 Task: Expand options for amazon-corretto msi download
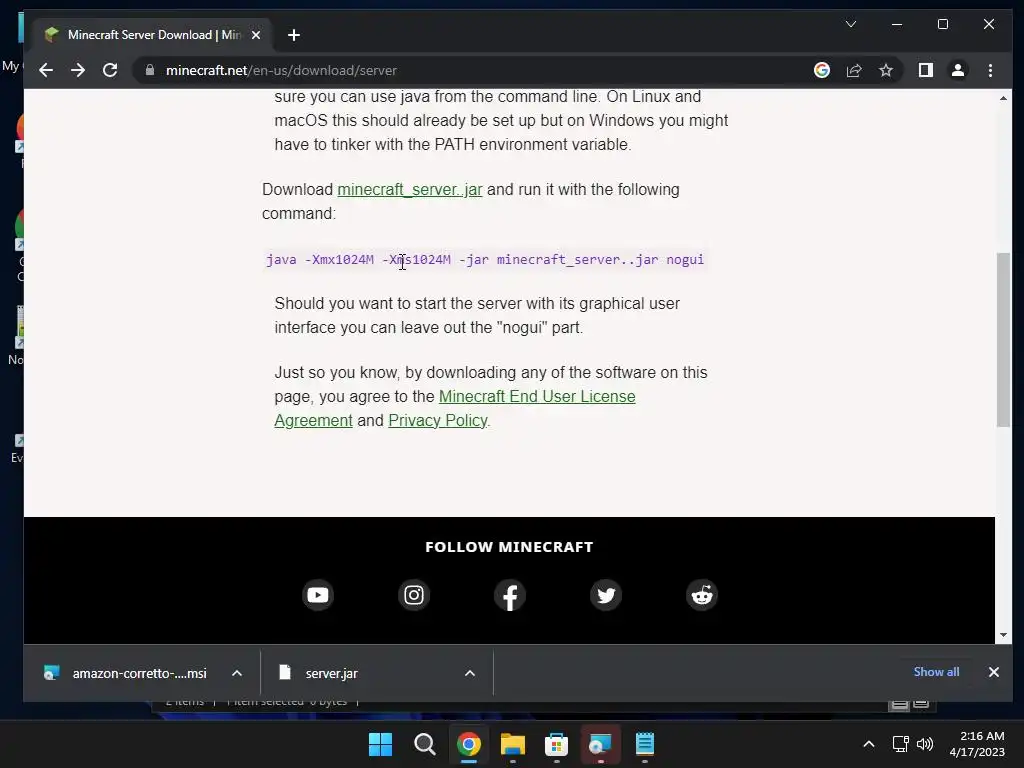click(x=237, y=673)
